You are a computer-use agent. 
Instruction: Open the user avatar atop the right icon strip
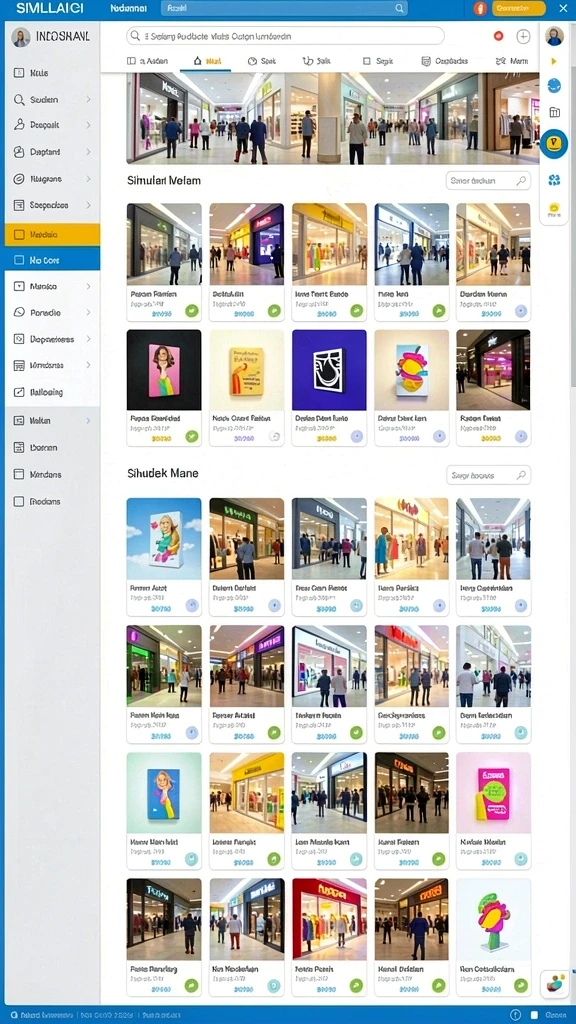554,36
